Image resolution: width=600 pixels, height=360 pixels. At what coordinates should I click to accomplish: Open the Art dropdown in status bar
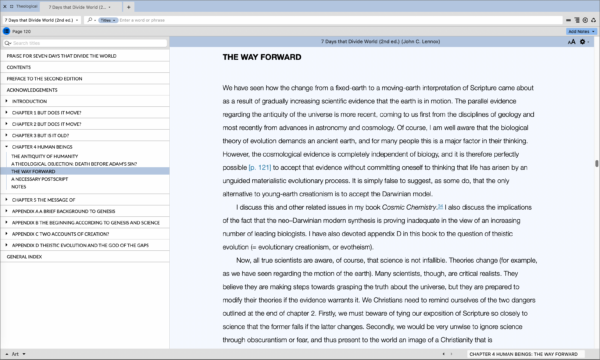(18, 354)
